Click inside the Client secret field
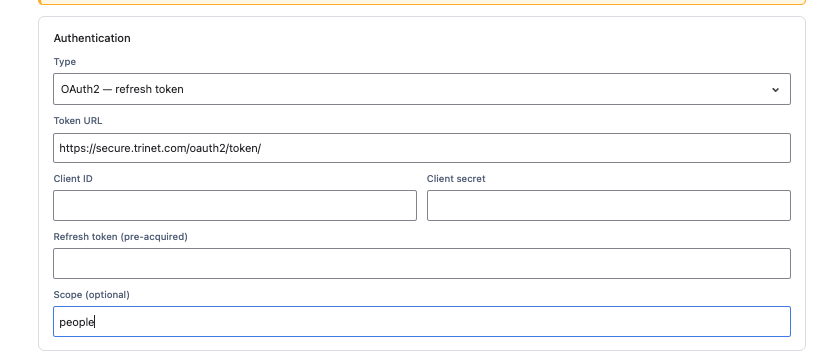This screenshot has height=360, width=836. pos(609,205)
